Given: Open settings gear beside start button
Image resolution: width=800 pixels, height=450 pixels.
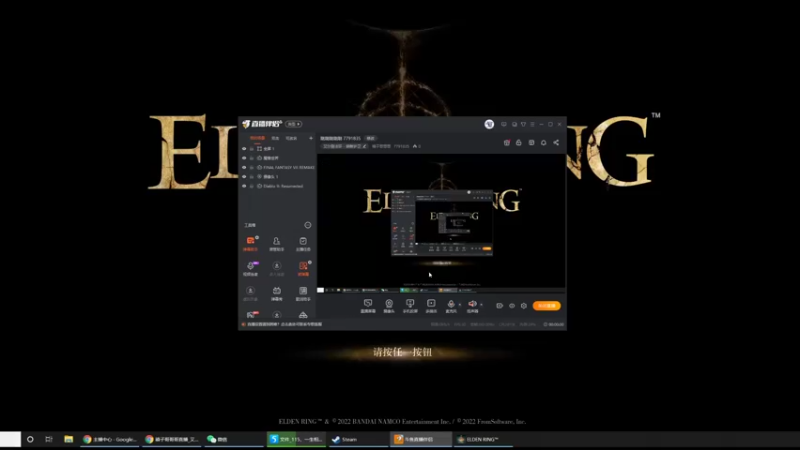Looking at the screenshot, I should pyautogui.click(x=523, y=306).
